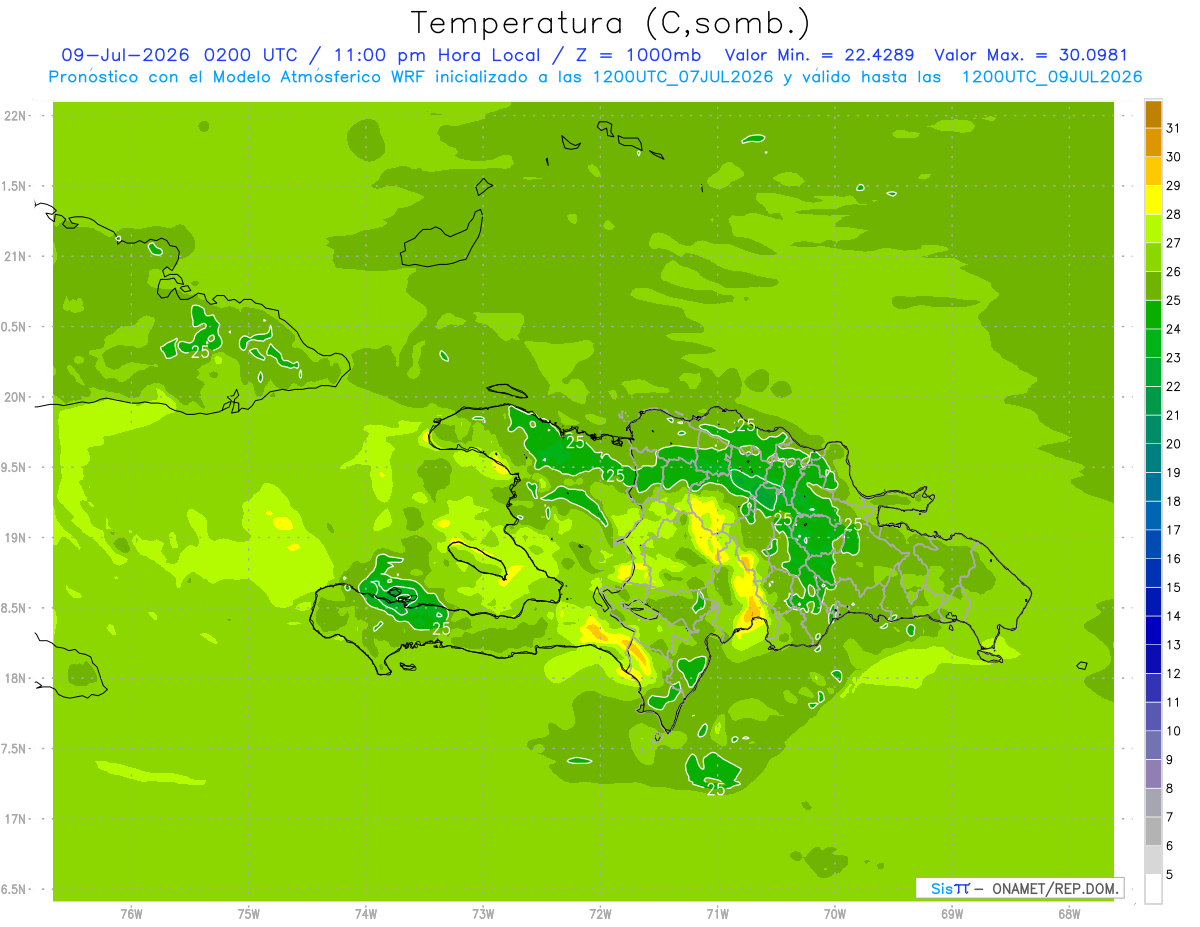Click the 'Valor Max. = 30.0981' value
This screenshot has width=1200, height=927.
(x=1031, y=55)
